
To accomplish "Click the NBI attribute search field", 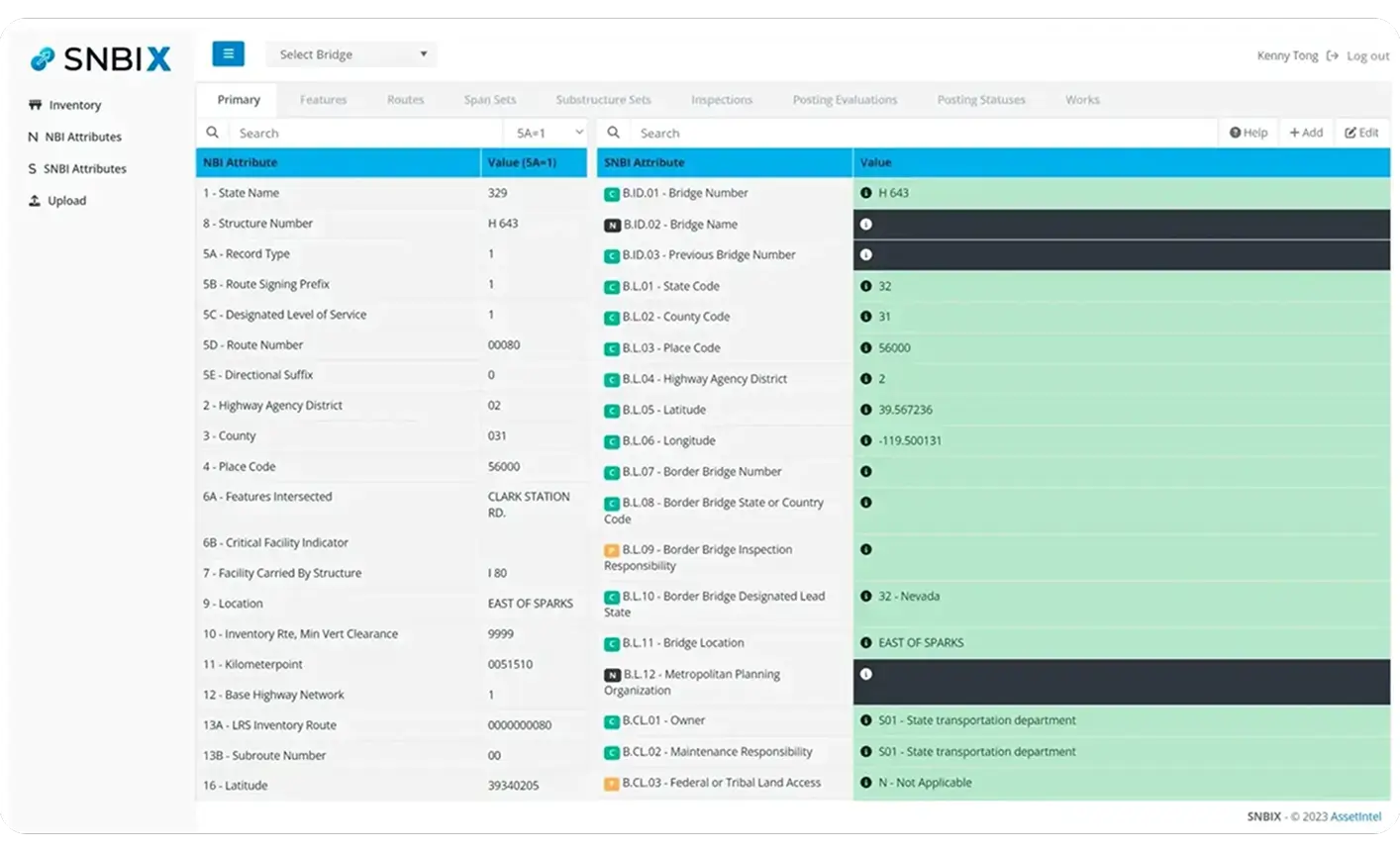I will 366,133.
